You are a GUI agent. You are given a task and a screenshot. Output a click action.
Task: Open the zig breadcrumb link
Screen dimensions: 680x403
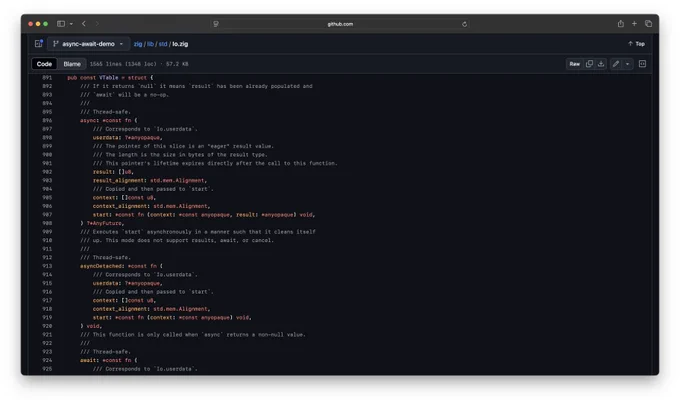138,44
